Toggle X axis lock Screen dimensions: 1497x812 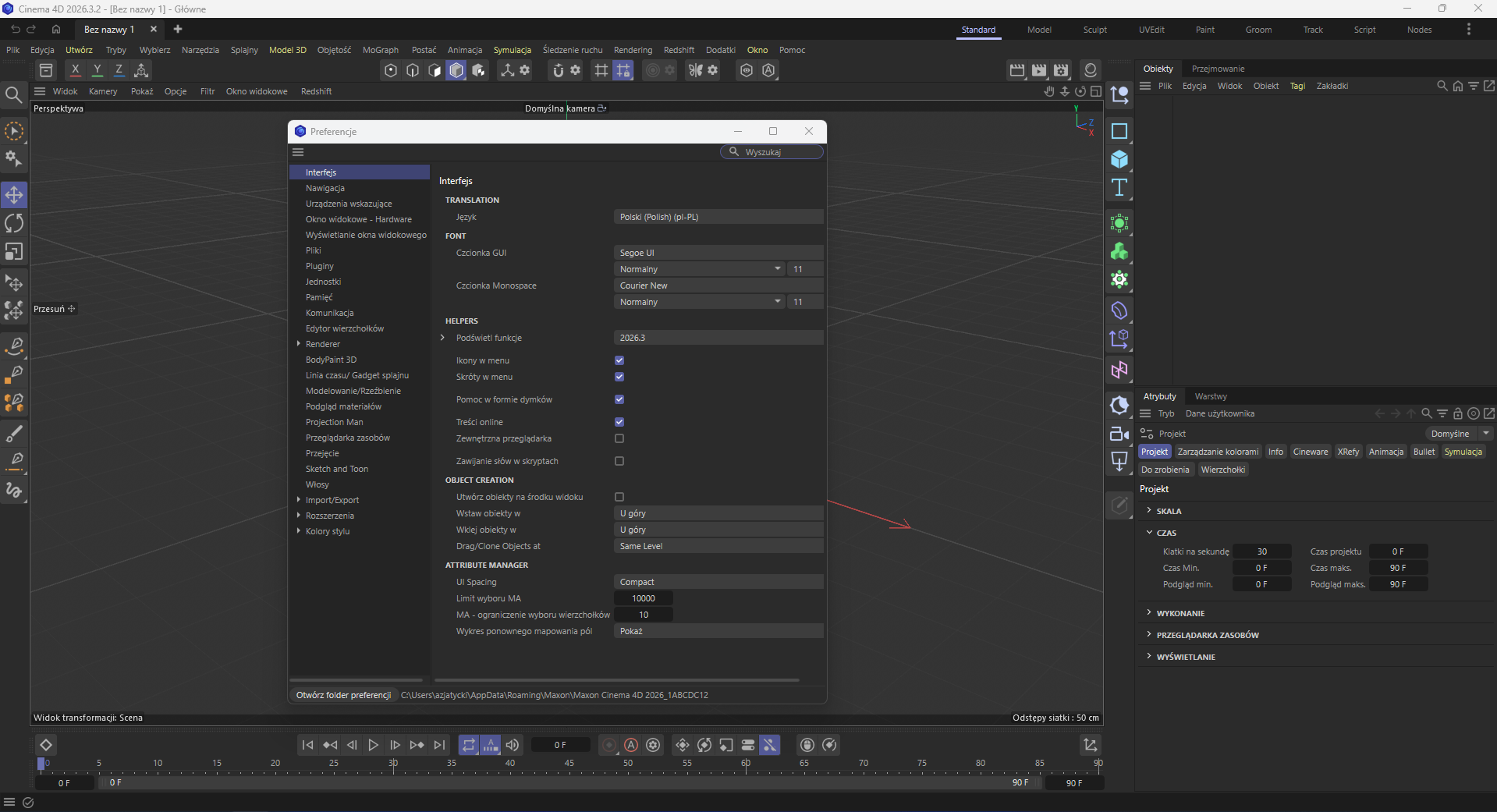[75, 69]
